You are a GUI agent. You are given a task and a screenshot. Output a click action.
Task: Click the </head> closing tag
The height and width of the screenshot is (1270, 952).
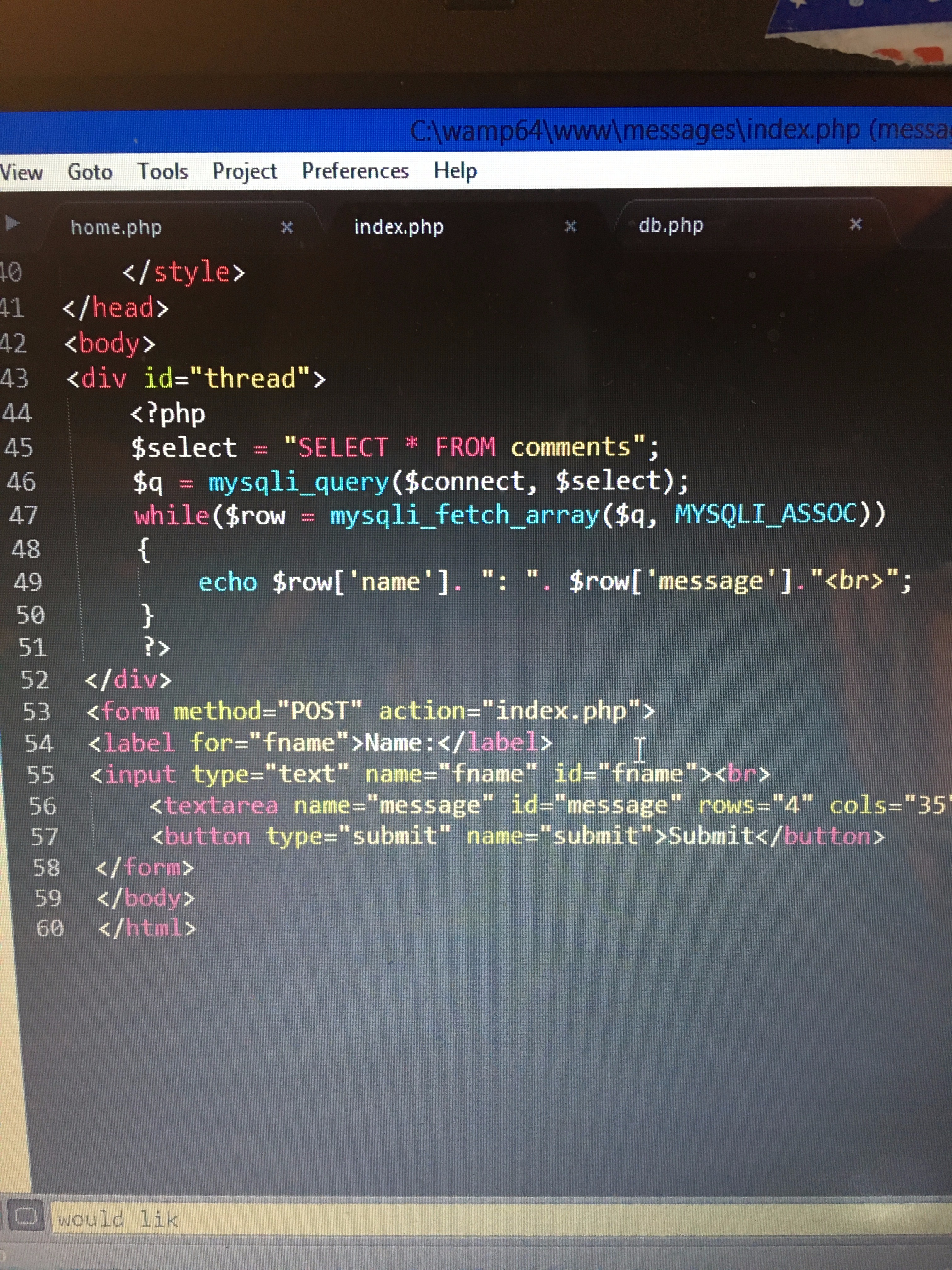click(115, 308)
